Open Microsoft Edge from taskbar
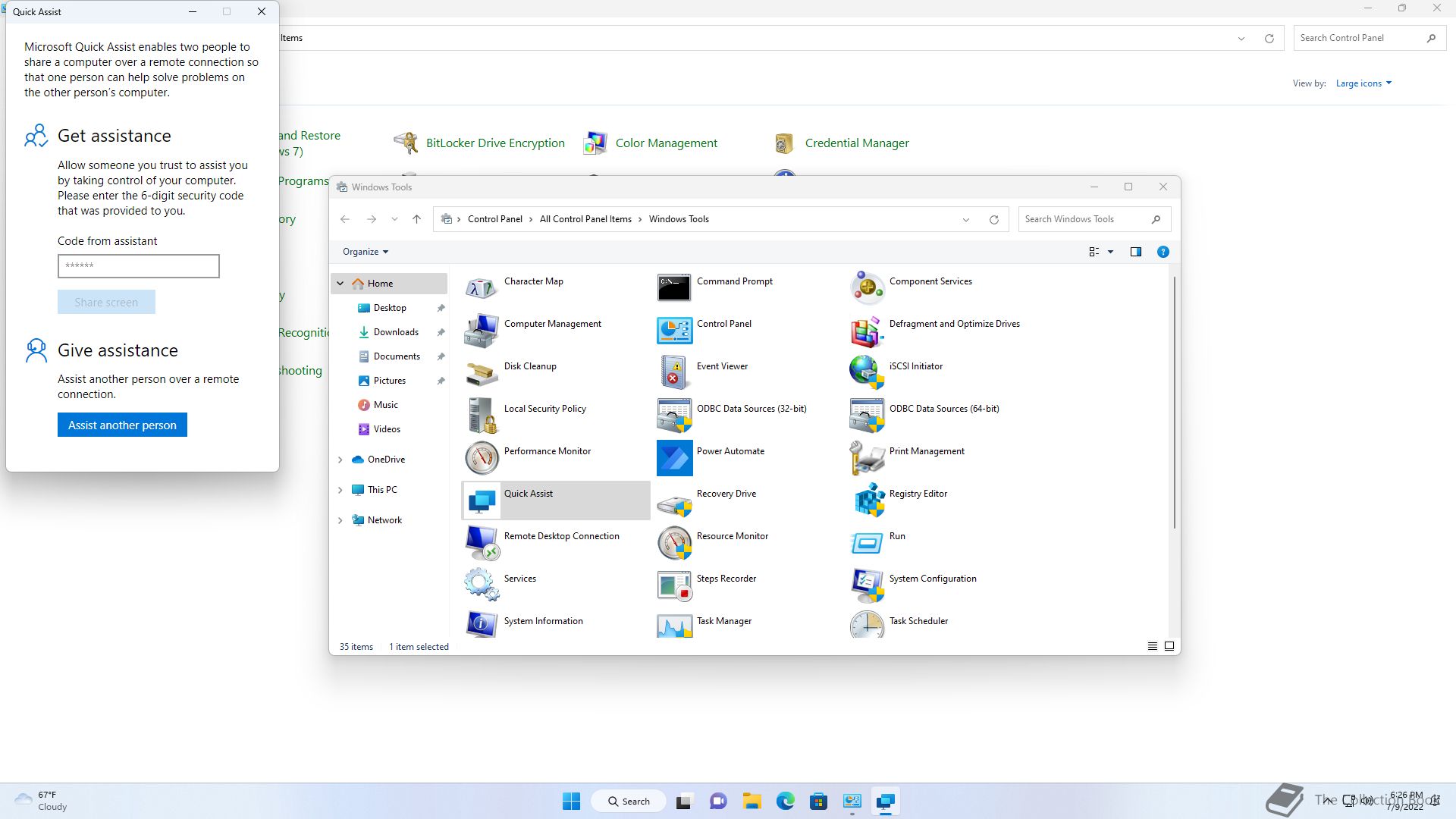 point(785,801)
